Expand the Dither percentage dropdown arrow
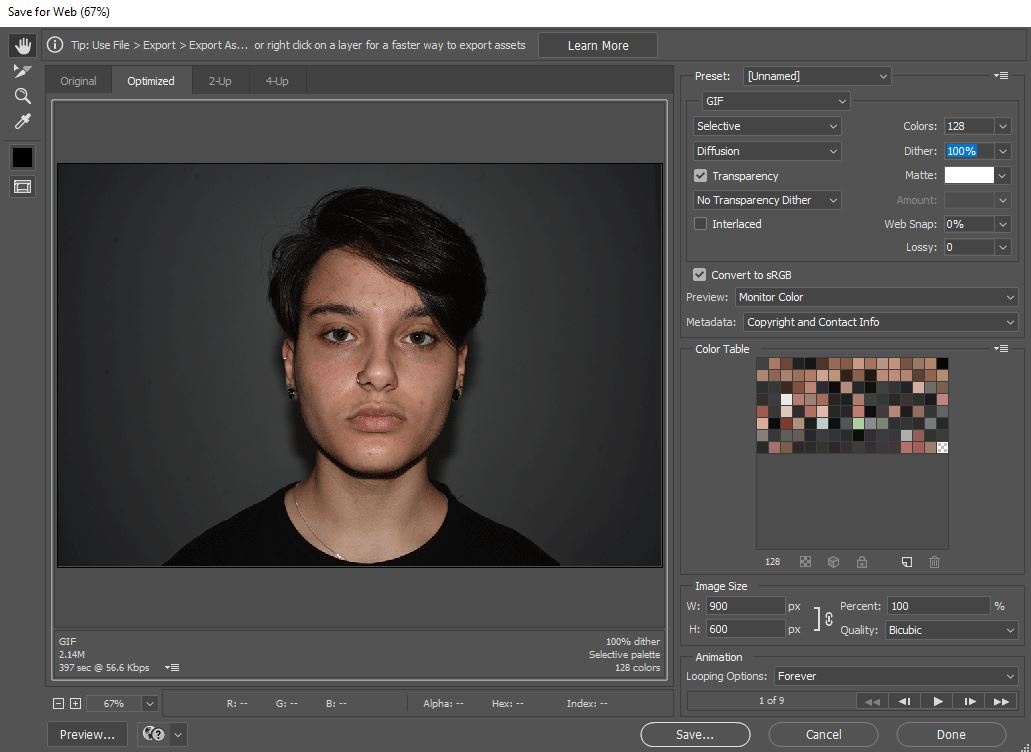Viewport: 1031px width, 752px height. 1003,151
